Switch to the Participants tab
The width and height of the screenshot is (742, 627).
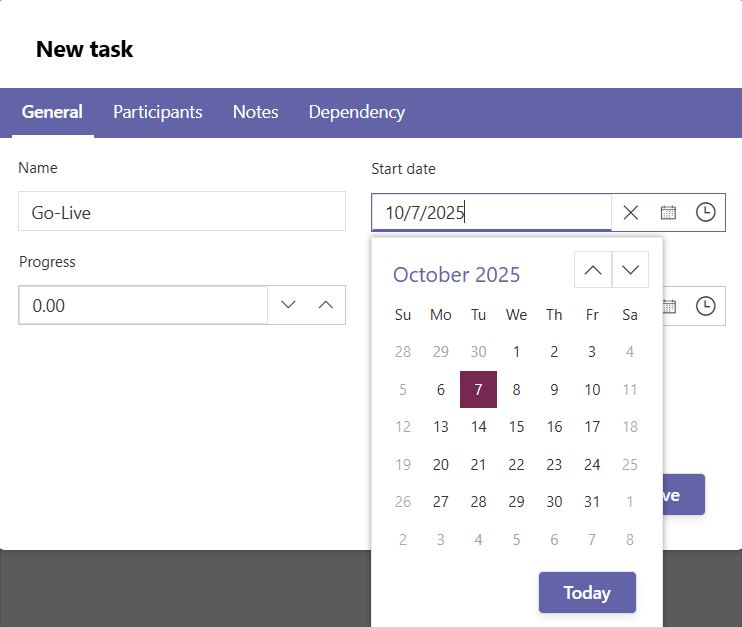pos(158,112)
